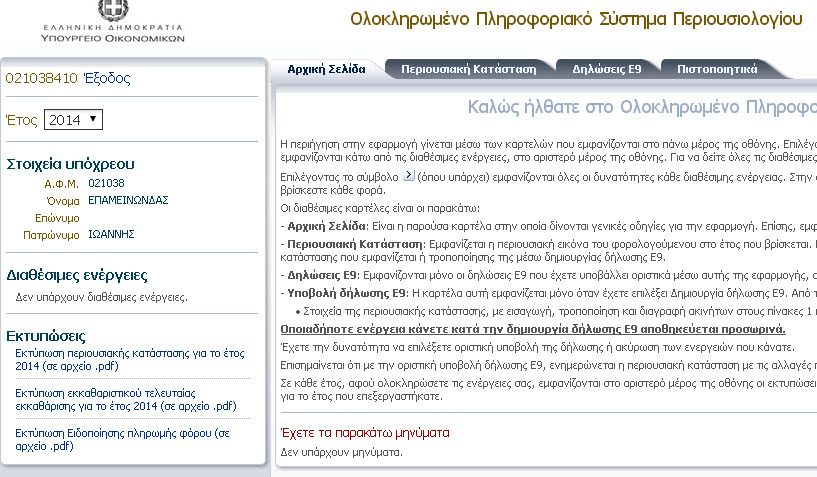
Task: Switch to the Δηλώσεις Ε9 tab
Action: (x=606, y=69)
